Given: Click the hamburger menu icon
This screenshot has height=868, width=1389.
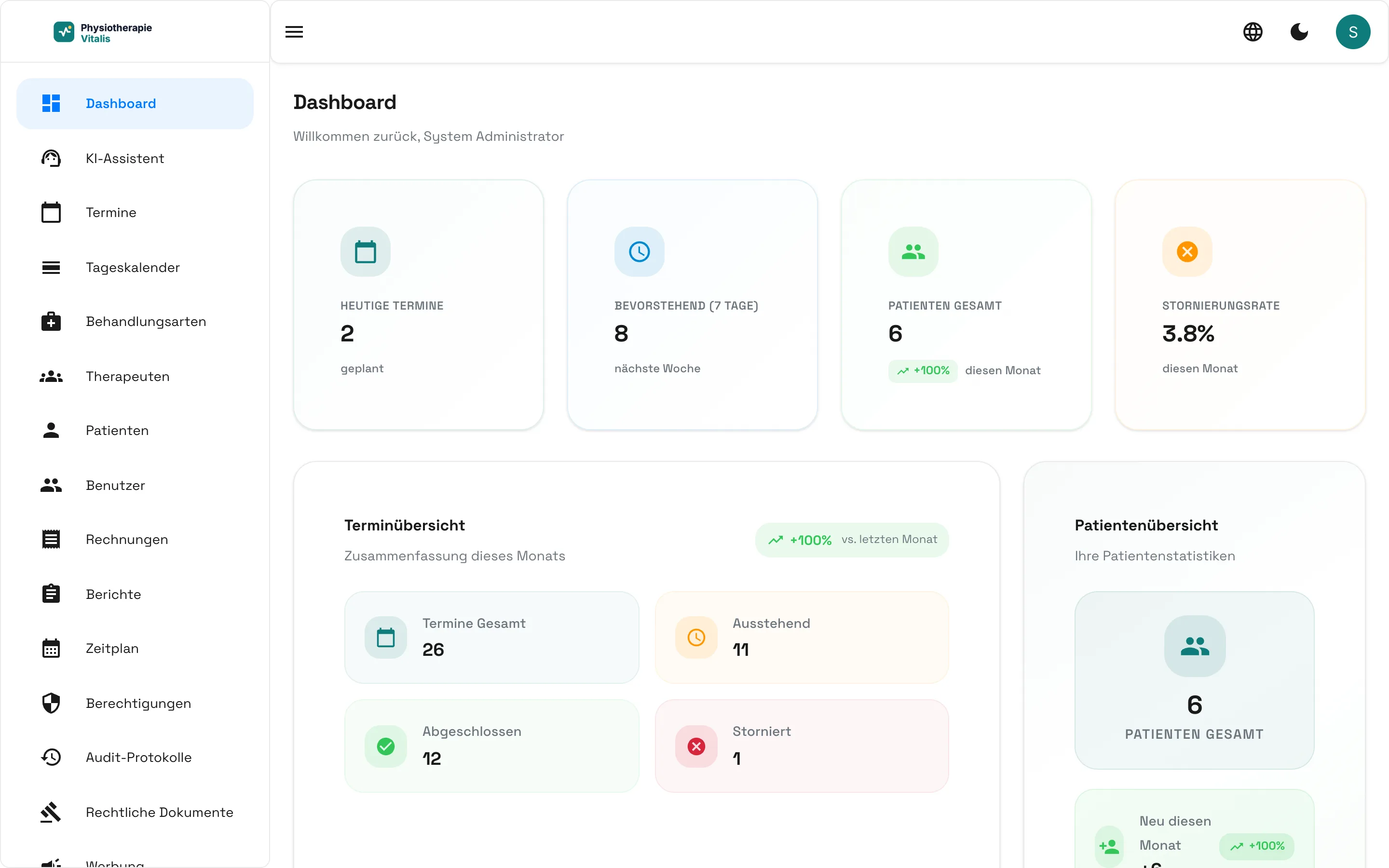Looking at the screenshot, I should [x=294, y=31].
